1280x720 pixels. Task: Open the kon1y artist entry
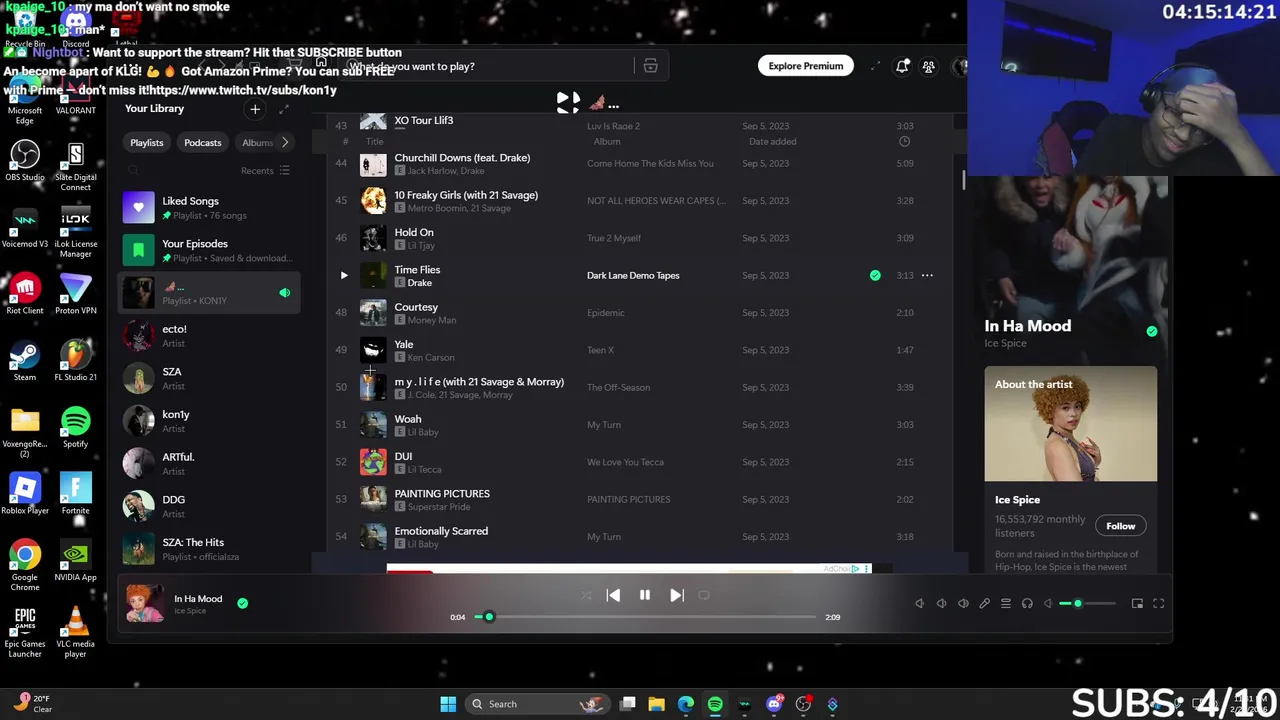(209, 421)
